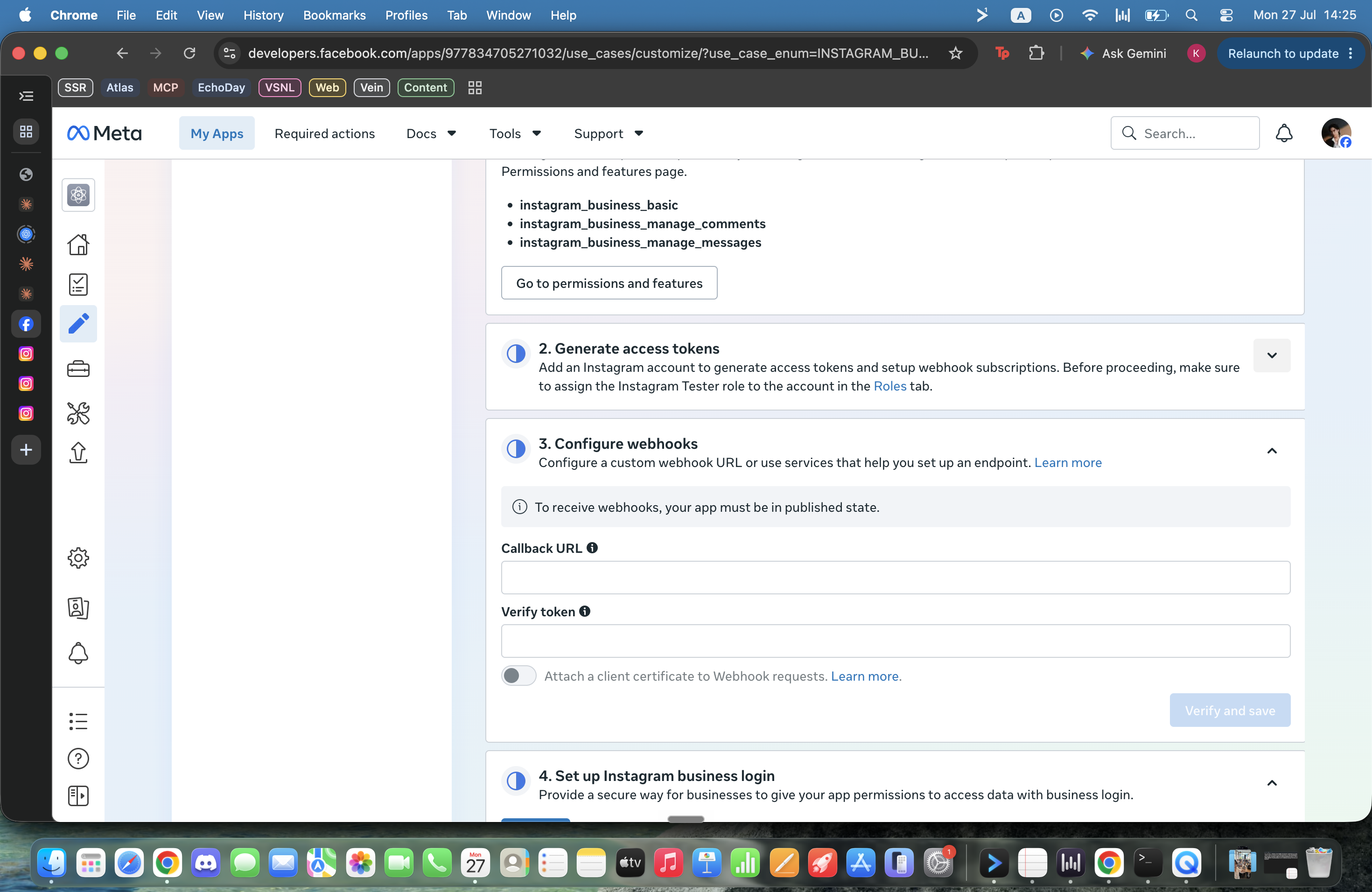
Task: Open the tools wrench icon in sidebar
Action: (78, 413)
